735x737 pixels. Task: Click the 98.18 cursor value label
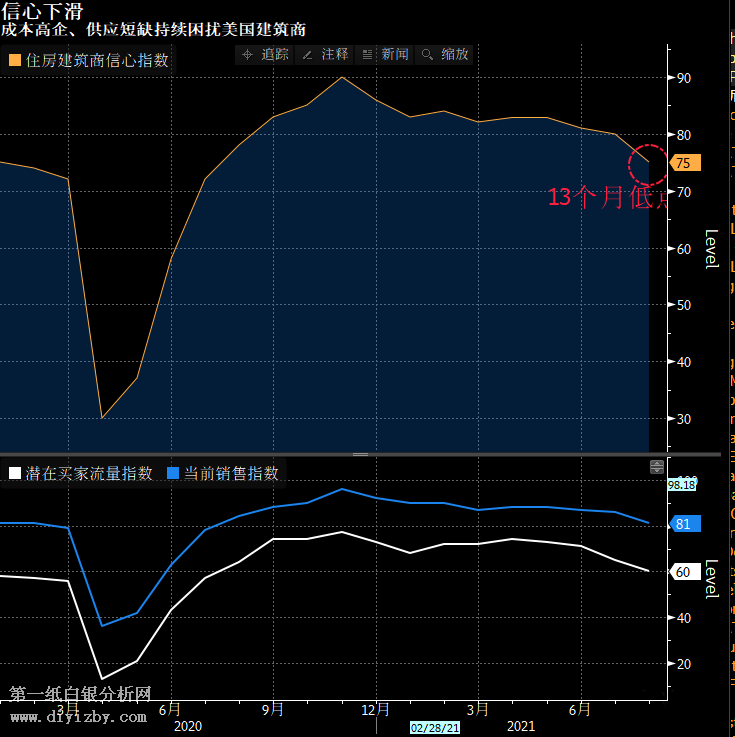coord(681,485)
